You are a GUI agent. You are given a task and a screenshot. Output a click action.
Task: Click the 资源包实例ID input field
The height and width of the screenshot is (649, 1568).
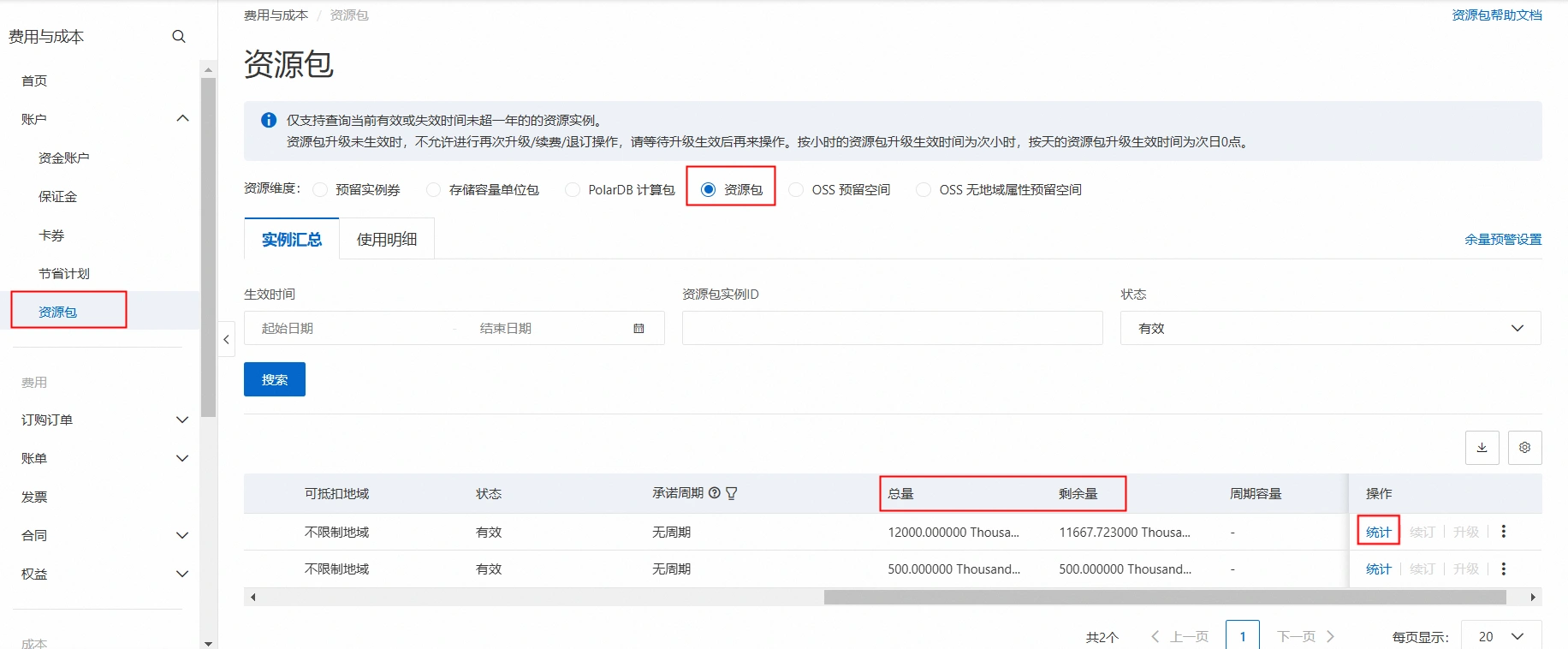click(x=893, y=328)
